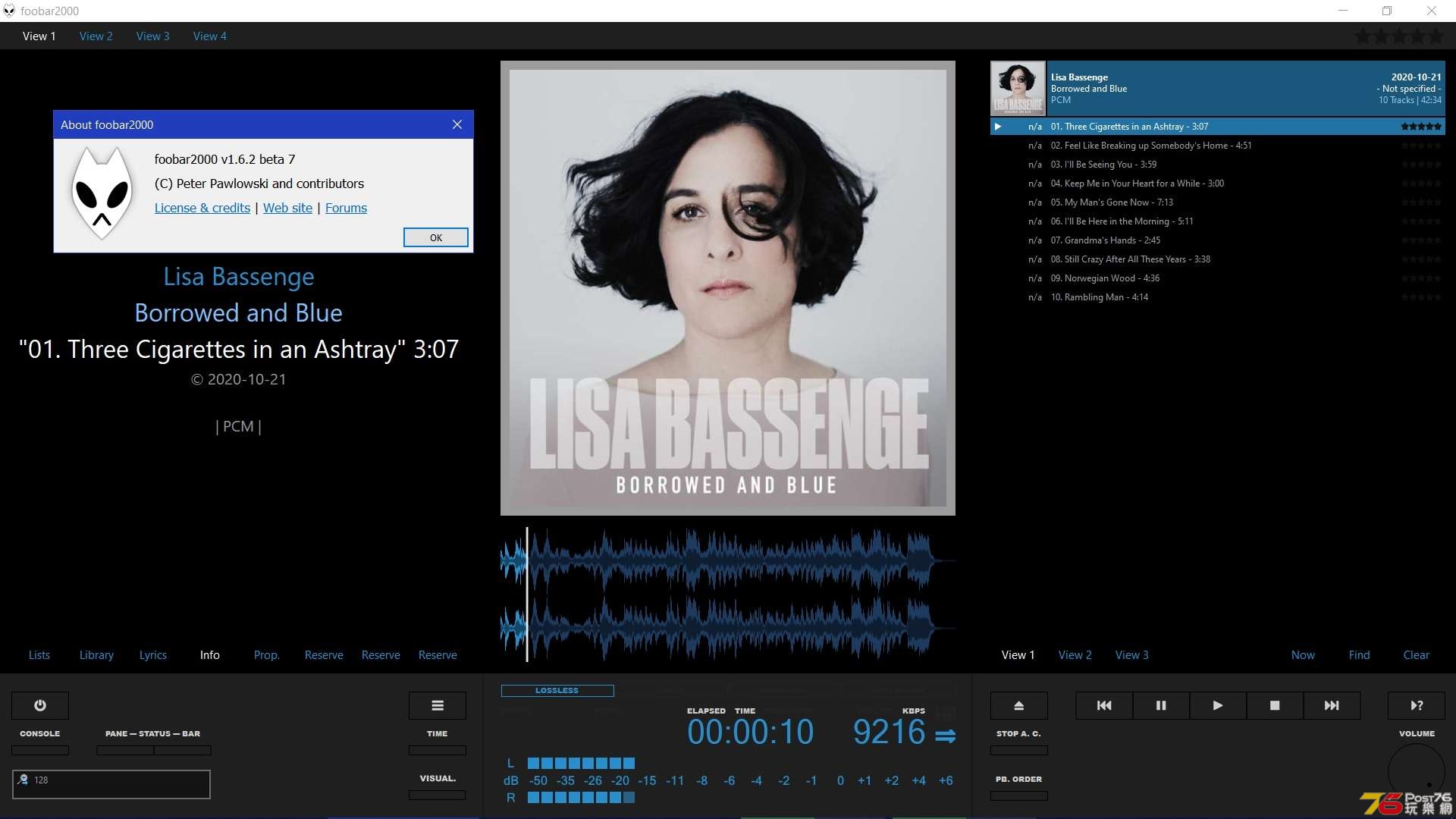Image resolution: width=1456 pixels, height=819 pixels.
Task: Skip to the next track
Action: (1332, 705)
